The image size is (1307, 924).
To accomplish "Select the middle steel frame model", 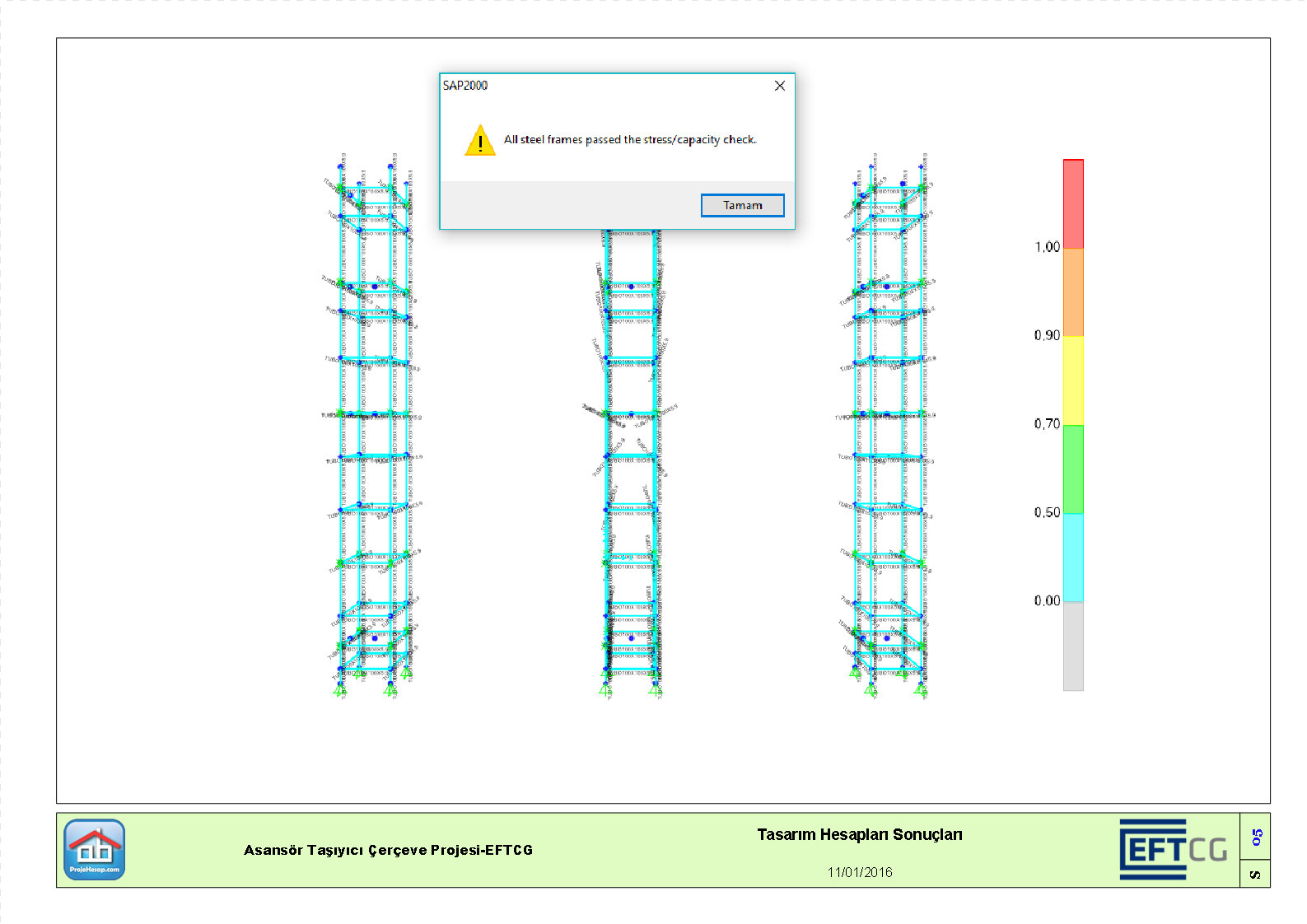I will 632,461.
